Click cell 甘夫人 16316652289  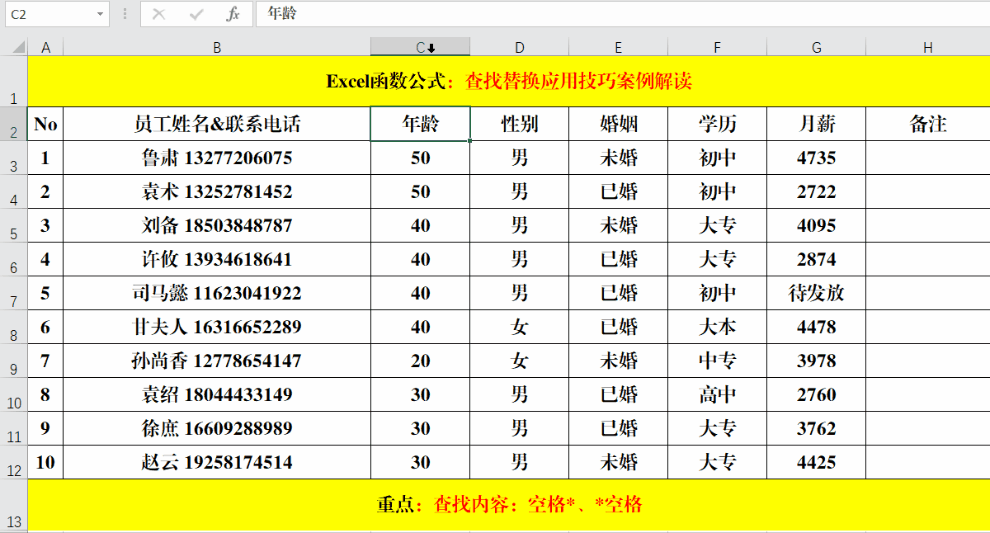coord(217,327)
